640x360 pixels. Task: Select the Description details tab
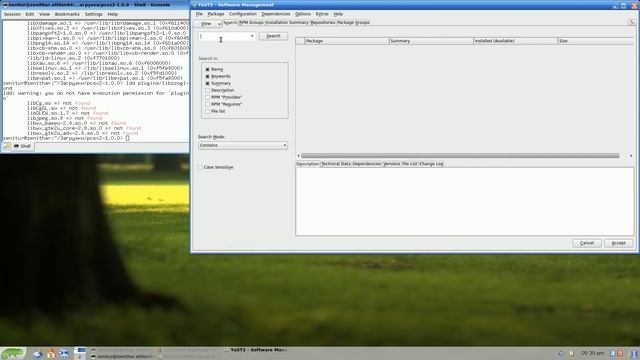[308, 164]
